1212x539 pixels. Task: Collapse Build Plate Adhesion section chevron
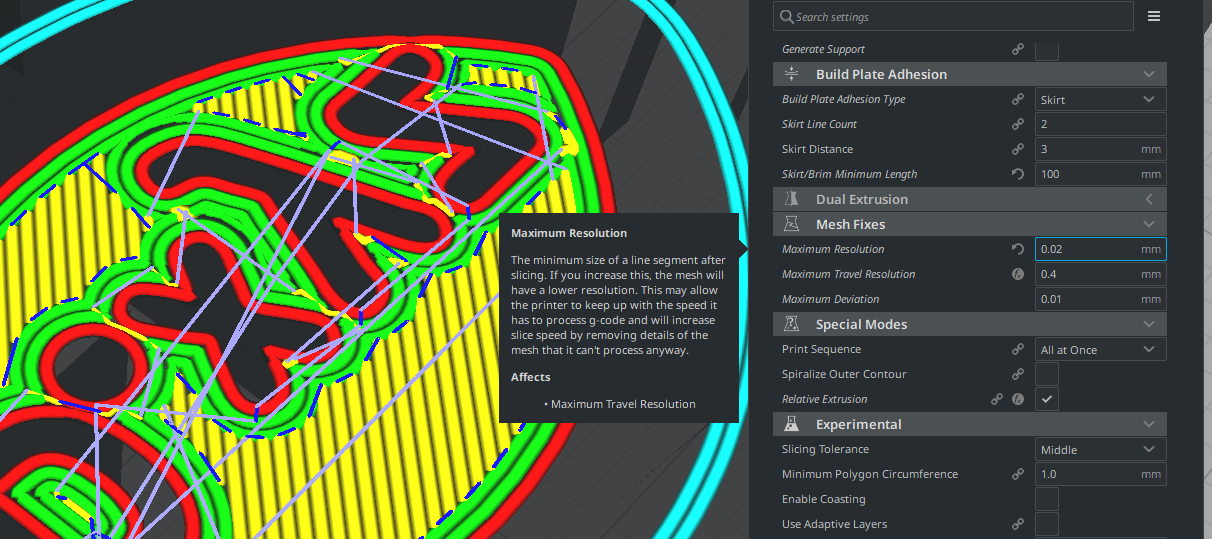click(1149, 74)
